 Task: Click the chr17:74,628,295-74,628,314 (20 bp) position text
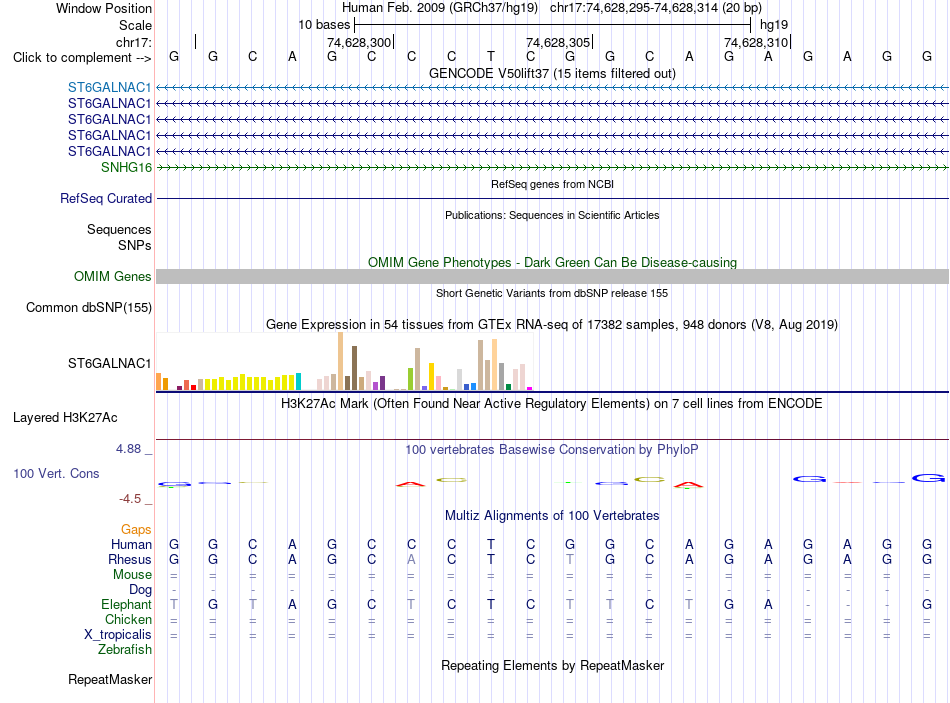(656, 8)
